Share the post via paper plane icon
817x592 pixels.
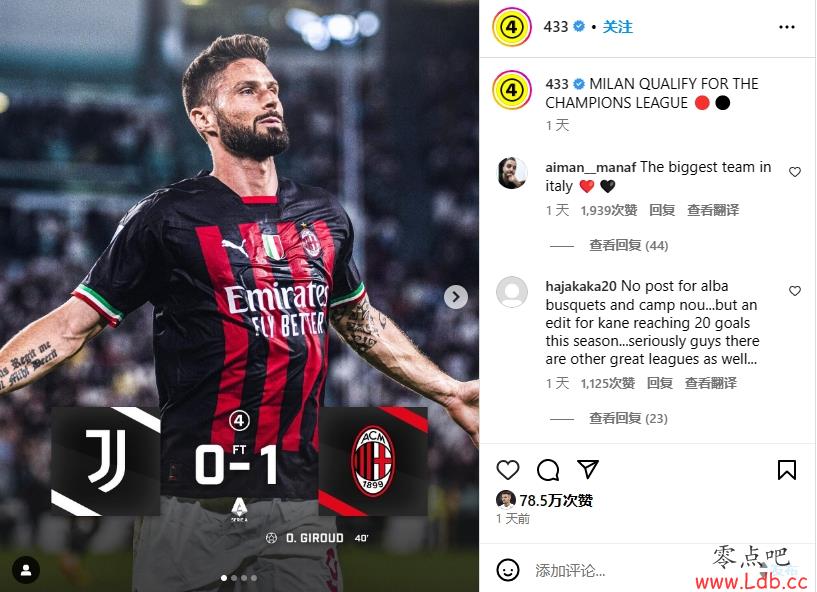(x=588, y=469)
